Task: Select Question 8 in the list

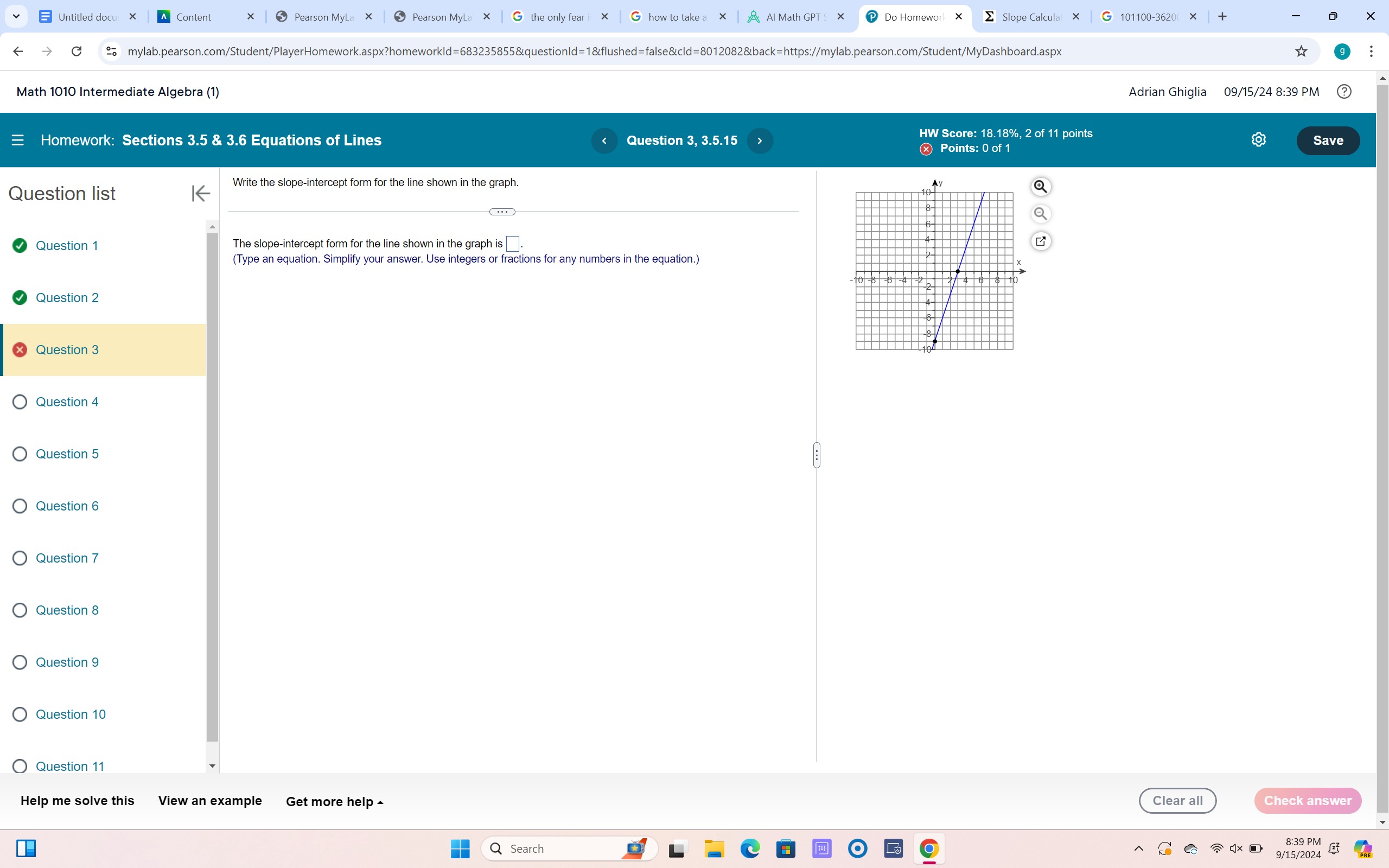Action: click(x=67, y=610)
